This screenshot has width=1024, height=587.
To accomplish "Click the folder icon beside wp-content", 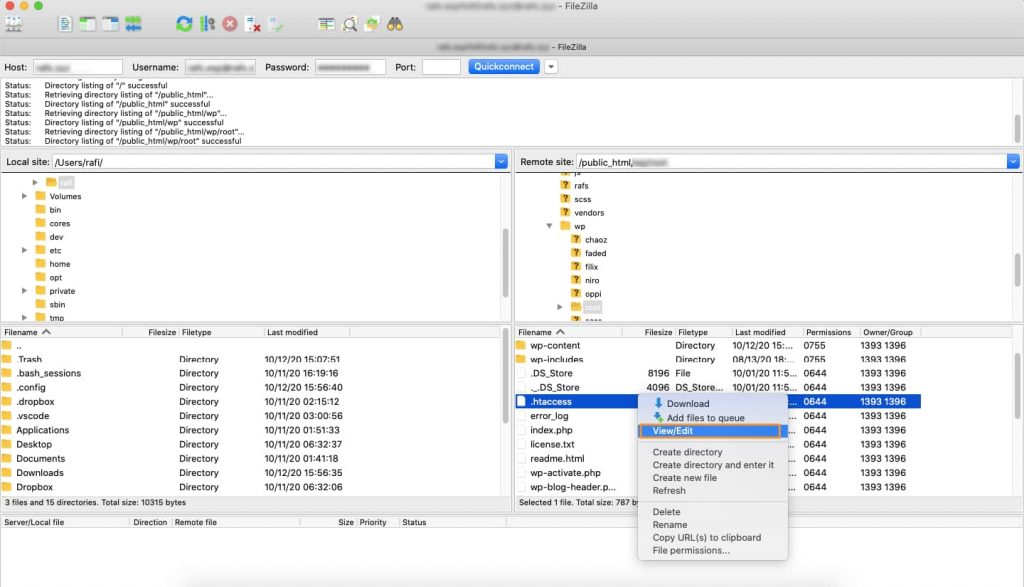I will [521, 345].
